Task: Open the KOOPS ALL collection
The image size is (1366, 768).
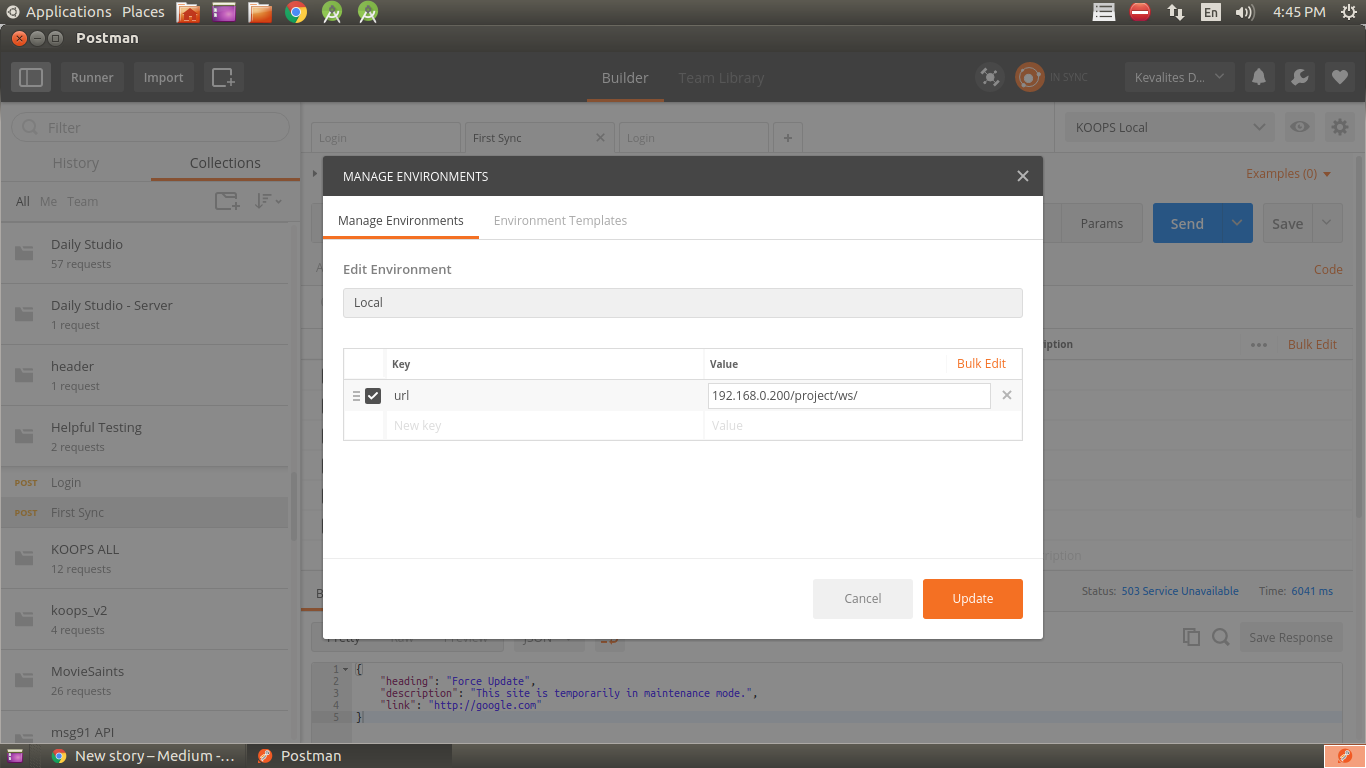Action: [x=144, y=558]
